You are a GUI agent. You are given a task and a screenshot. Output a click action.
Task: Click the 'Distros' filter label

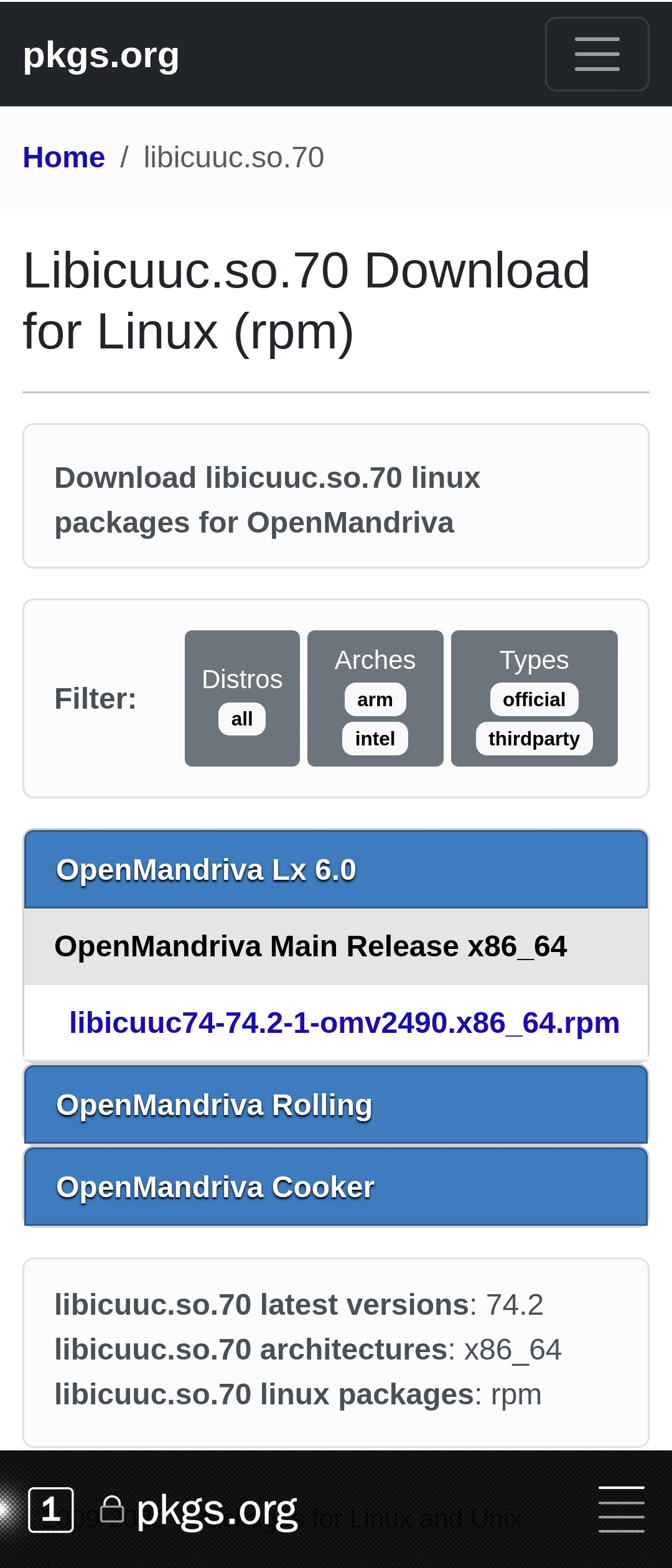point(242,679)
